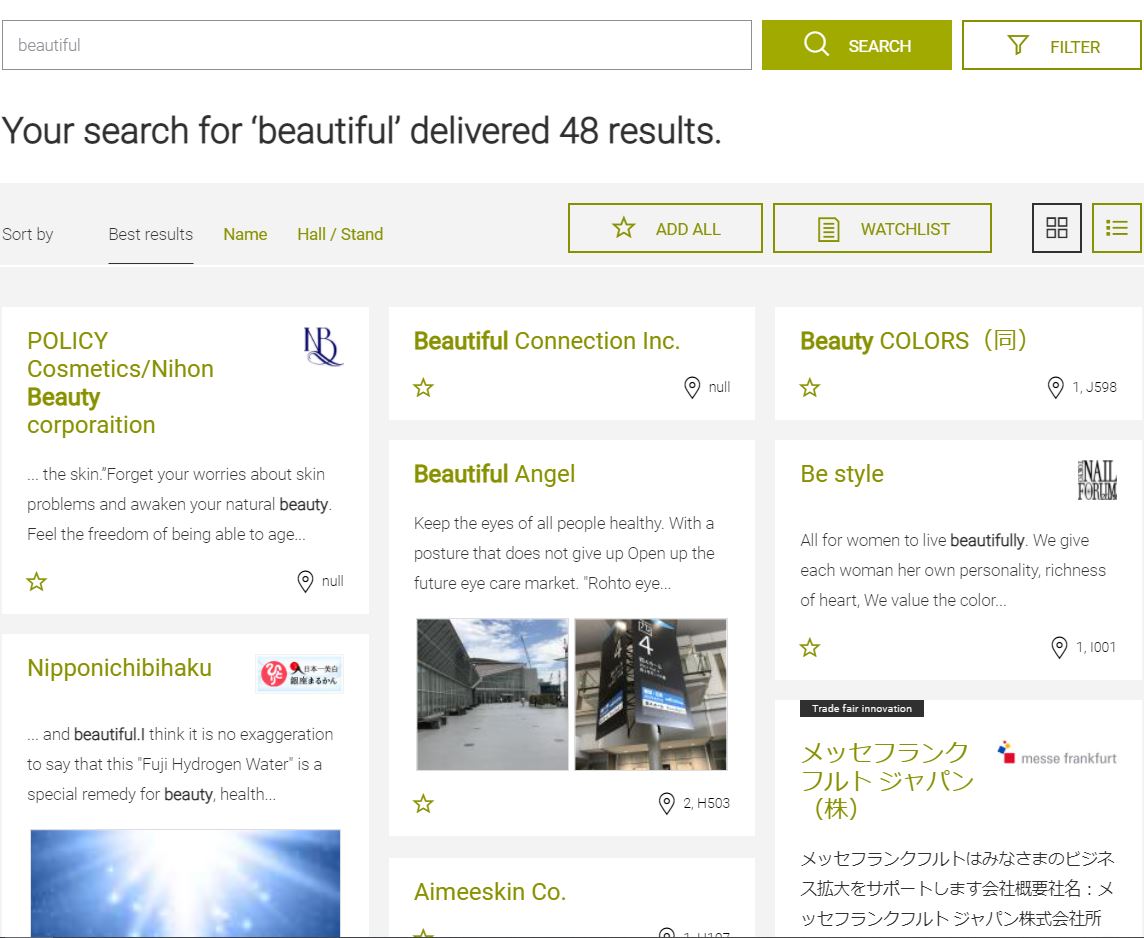The width and height of the screenshot is (1144, 938).
Task: Click the 'Trade fair innovation' badge
Action: (x=862, y=708)
